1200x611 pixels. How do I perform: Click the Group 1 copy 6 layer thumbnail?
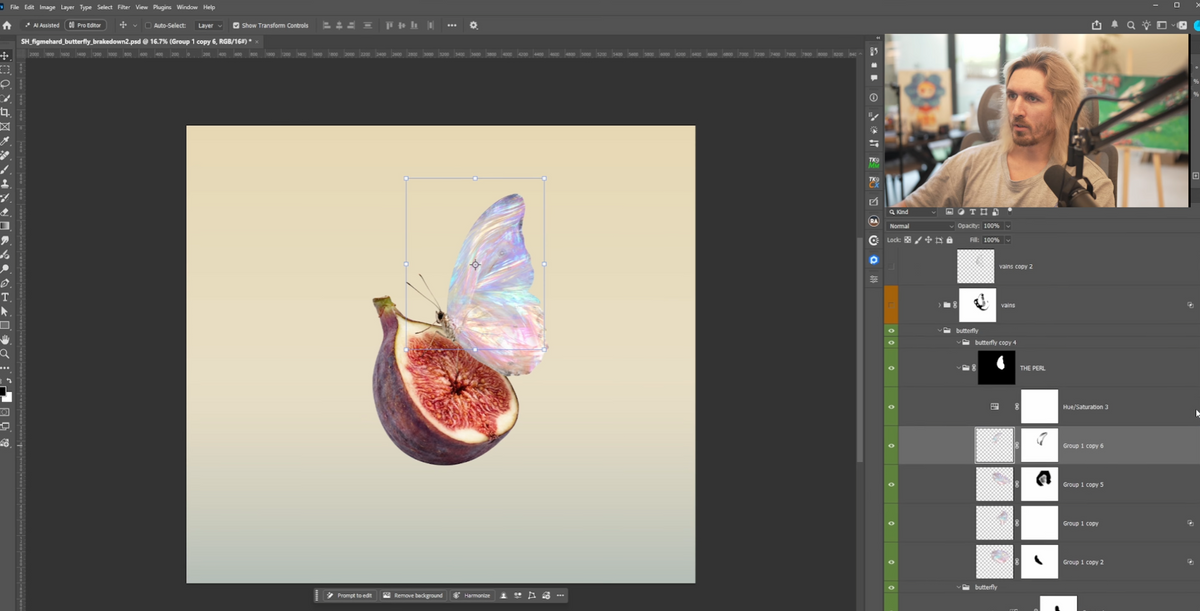click(994, 446)
